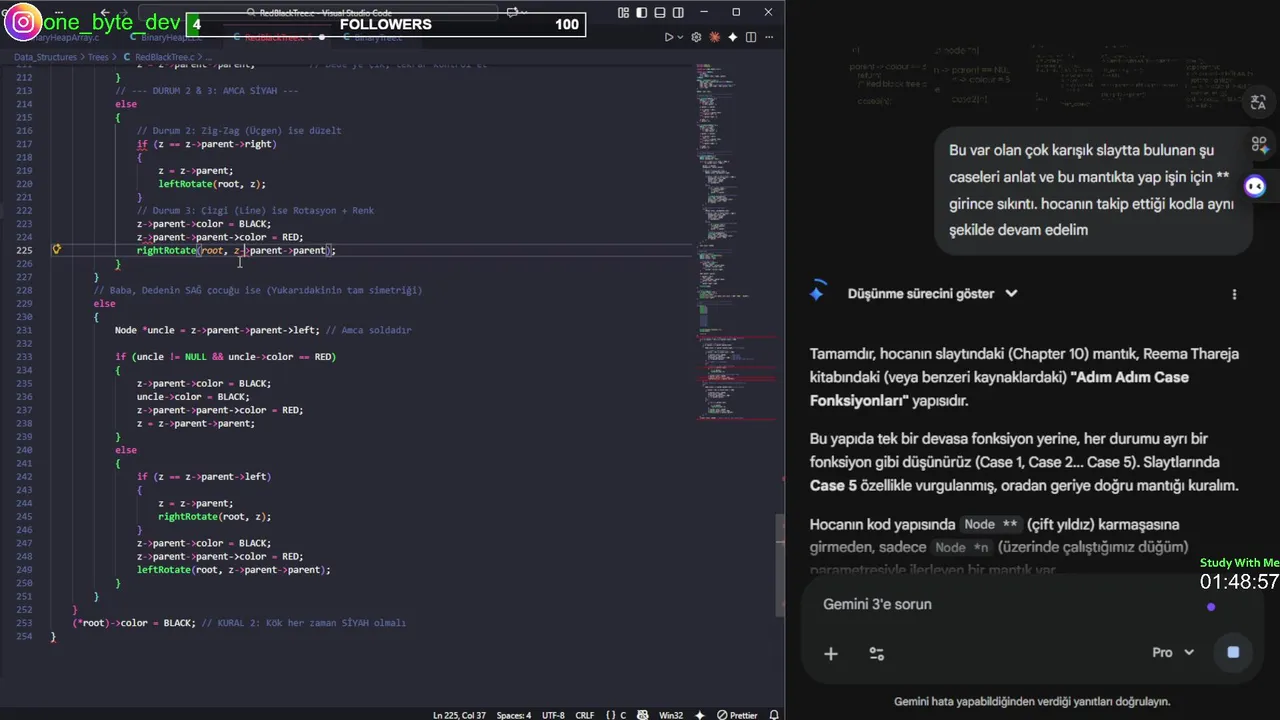Open Gemini tools sliders icon

(877, 653)
